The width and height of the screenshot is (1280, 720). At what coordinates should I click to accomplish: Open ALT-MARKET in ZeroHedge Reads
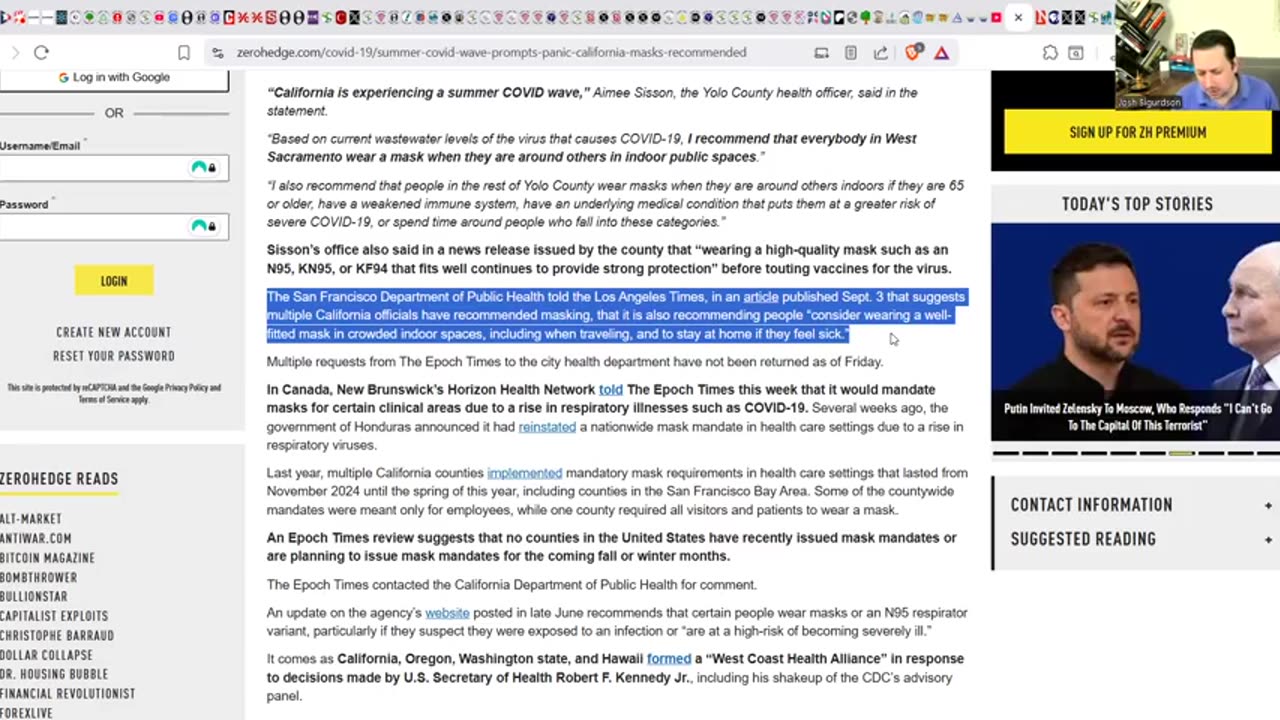click(31, 519)
